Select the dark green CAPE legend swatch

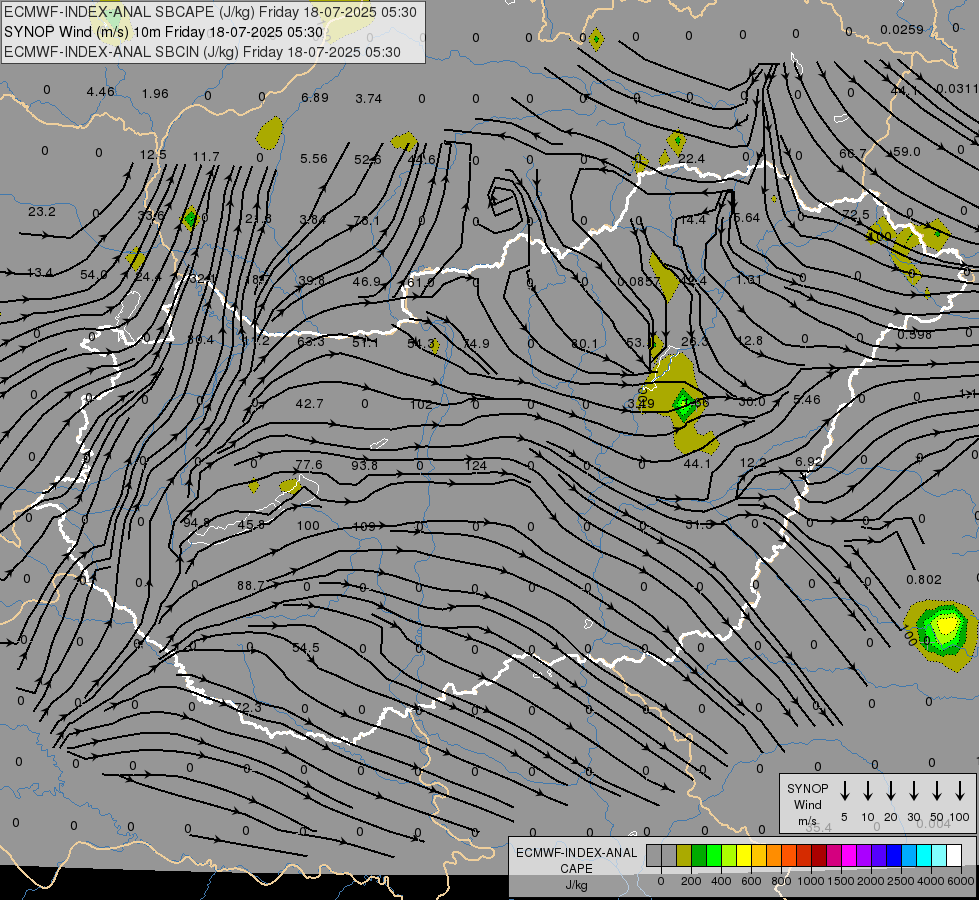pyautogui.click(x=699, y=855)
